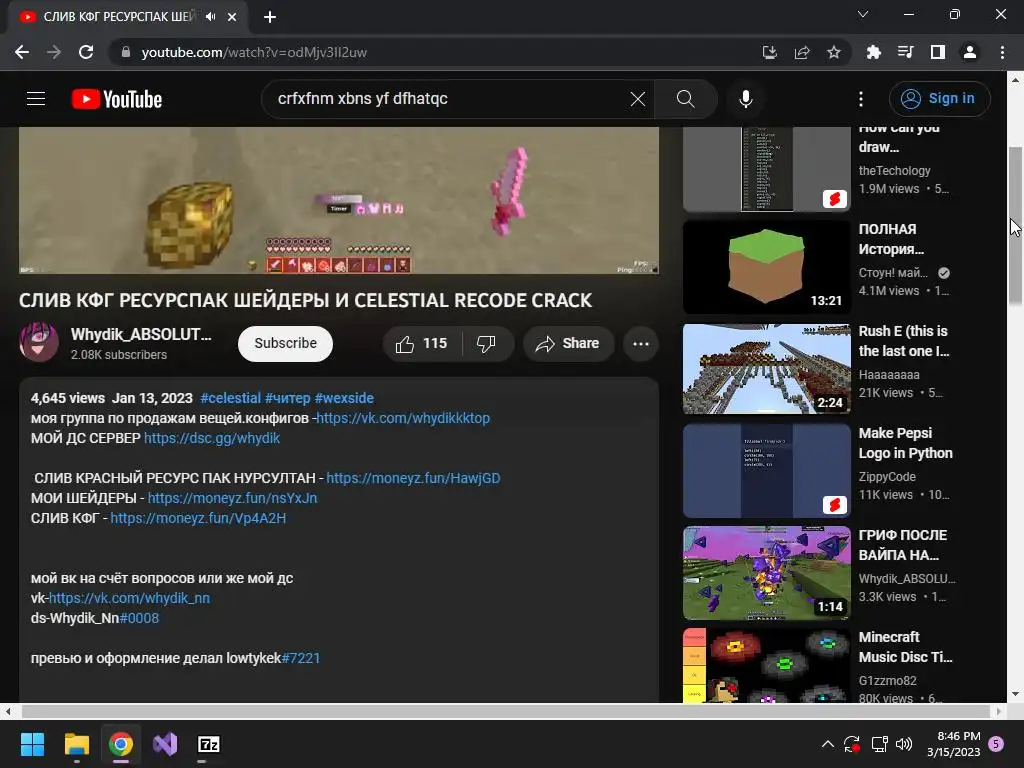Open ZippyCode channel name
Screen dimensions: 1024x768
coord(887,477)
